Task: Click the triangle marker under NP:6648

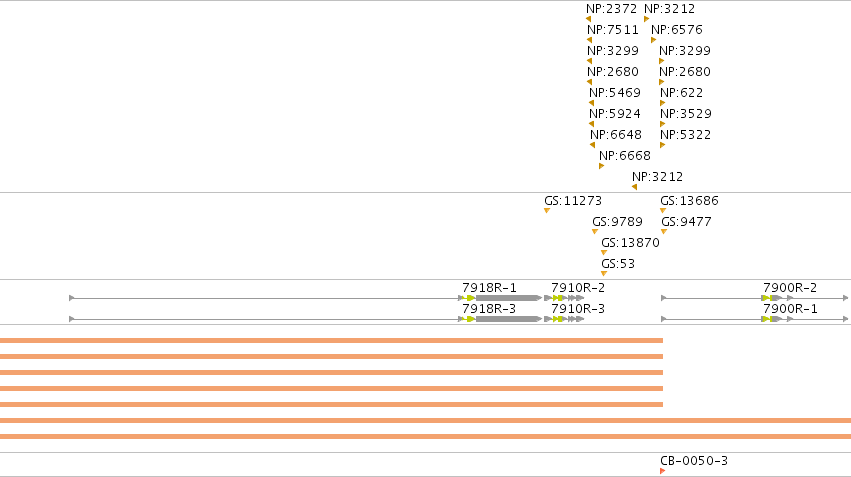Action: [x=593, y=145]
